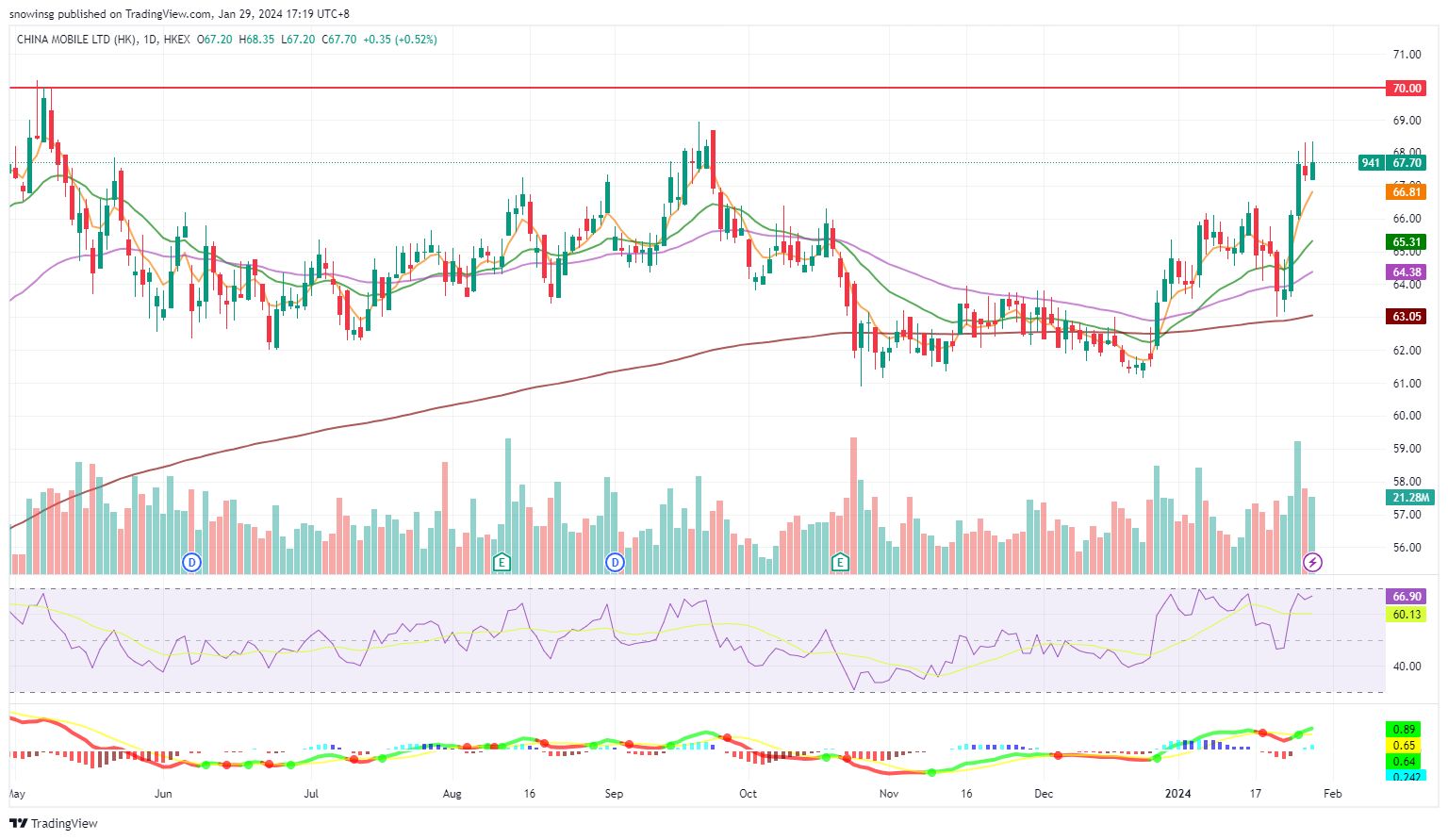Select the dark red moving average label 63.05
The width and height of the screenshot is (1448, 840).
pos(1407,317)
